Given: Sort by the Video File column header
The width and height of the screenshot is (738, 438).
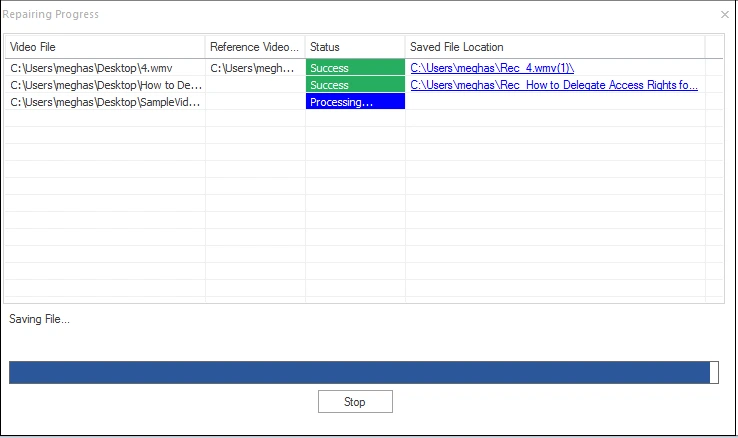Looking at the screenshot, I should [x=104, y=47].
